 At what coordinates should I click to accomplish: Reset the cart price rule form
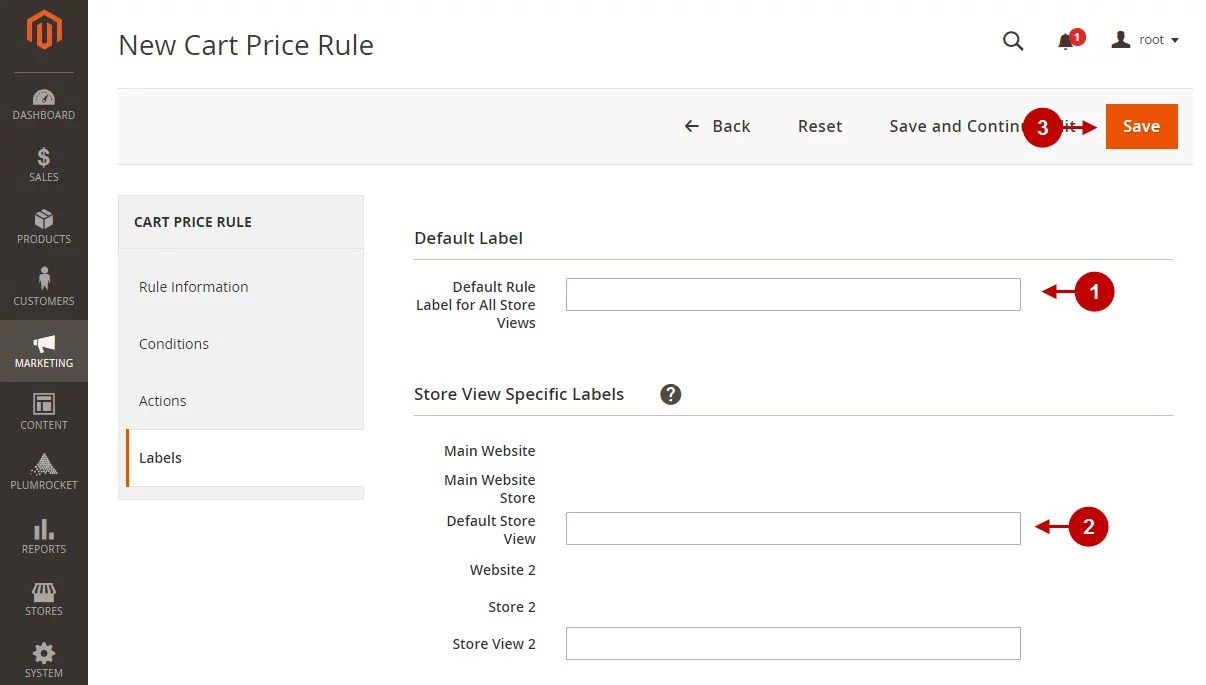click(820, 126)
